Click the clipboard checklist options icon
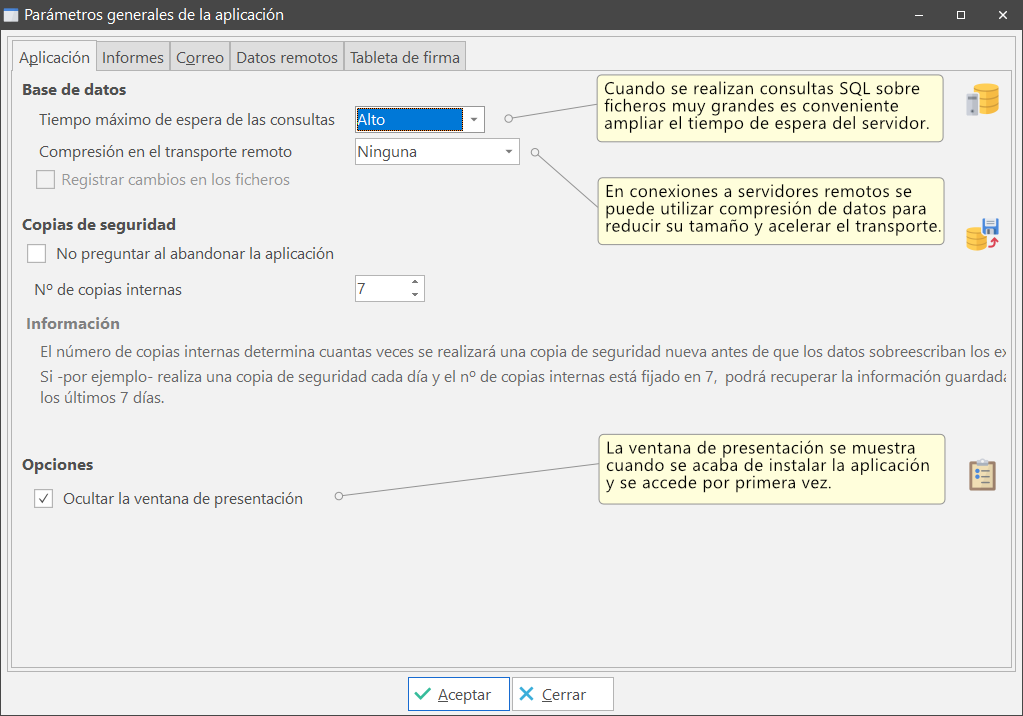 pyautogui.click(x=981, y=475)
